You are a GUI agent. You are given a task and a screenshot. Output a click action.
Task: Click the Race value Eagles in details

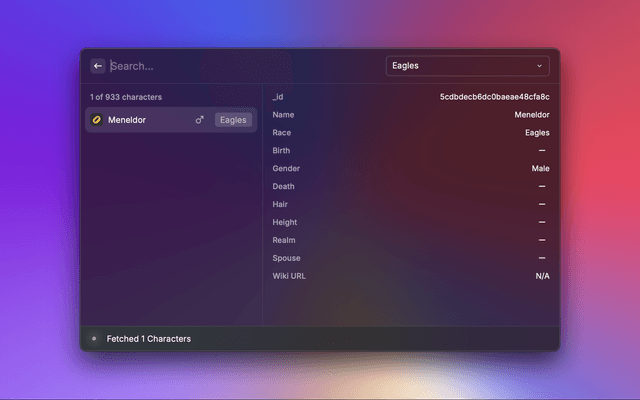(536, 133)
